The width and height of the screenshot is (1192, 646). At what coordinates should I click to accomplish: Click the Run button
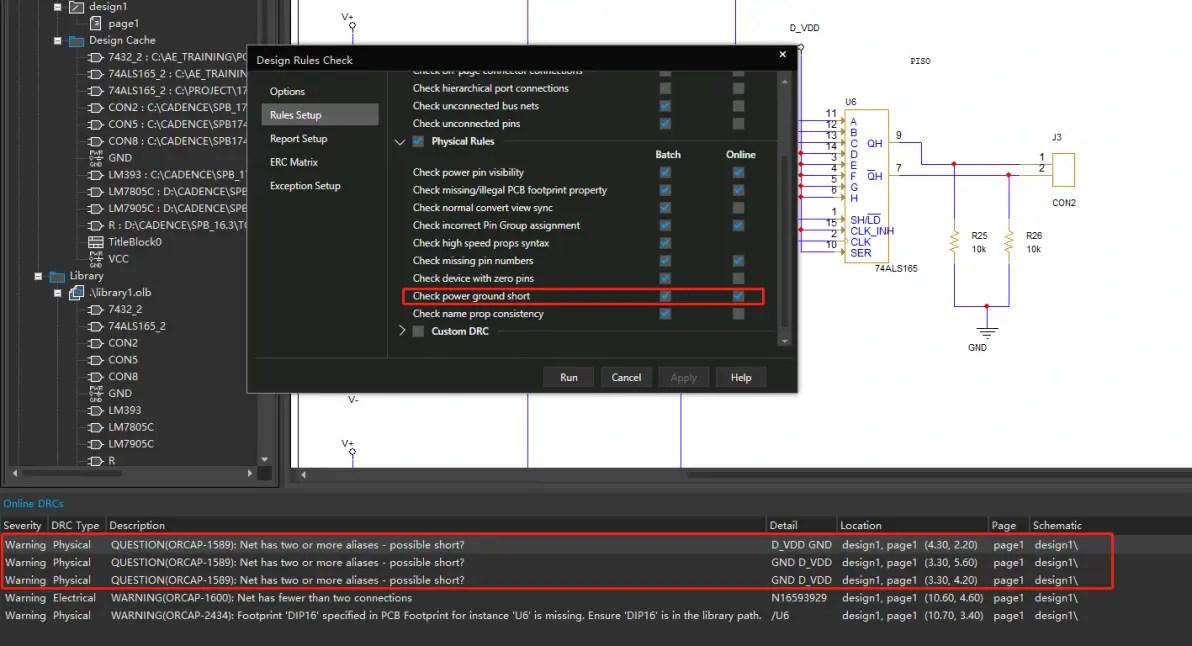click(x=569, y=377)
